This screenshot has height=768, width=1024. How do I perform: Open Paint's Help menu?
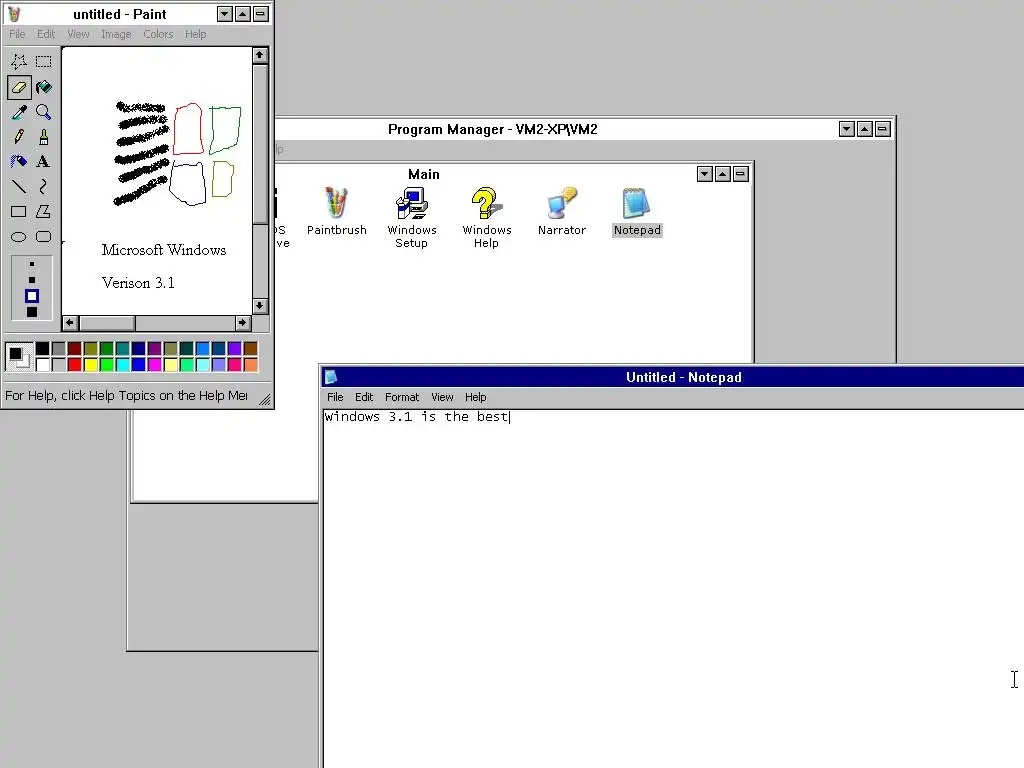(x=195, y=34)
